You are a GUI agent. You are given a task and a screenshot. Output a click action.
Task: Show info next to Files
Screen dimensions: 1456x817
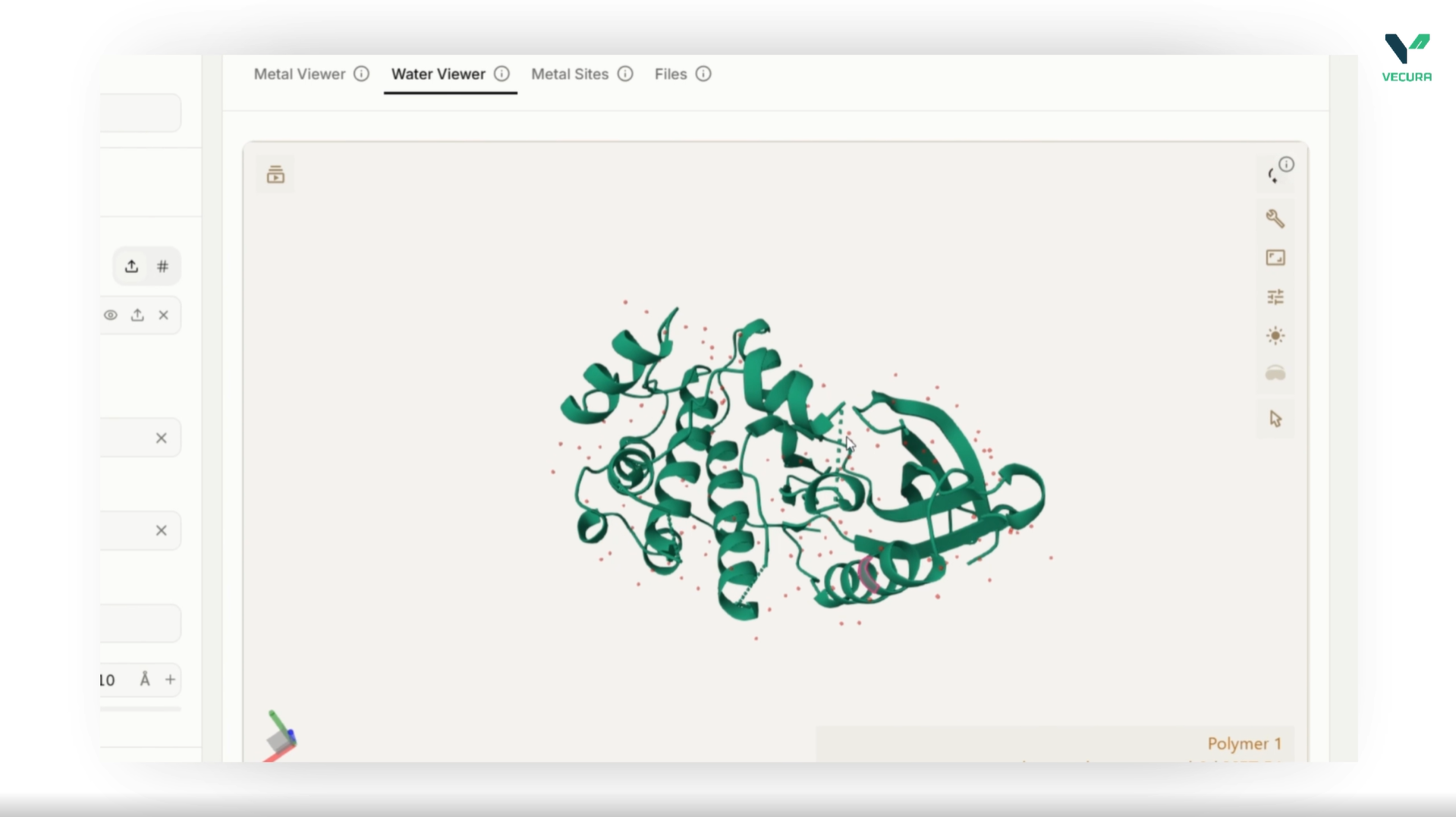coord(703,74)
